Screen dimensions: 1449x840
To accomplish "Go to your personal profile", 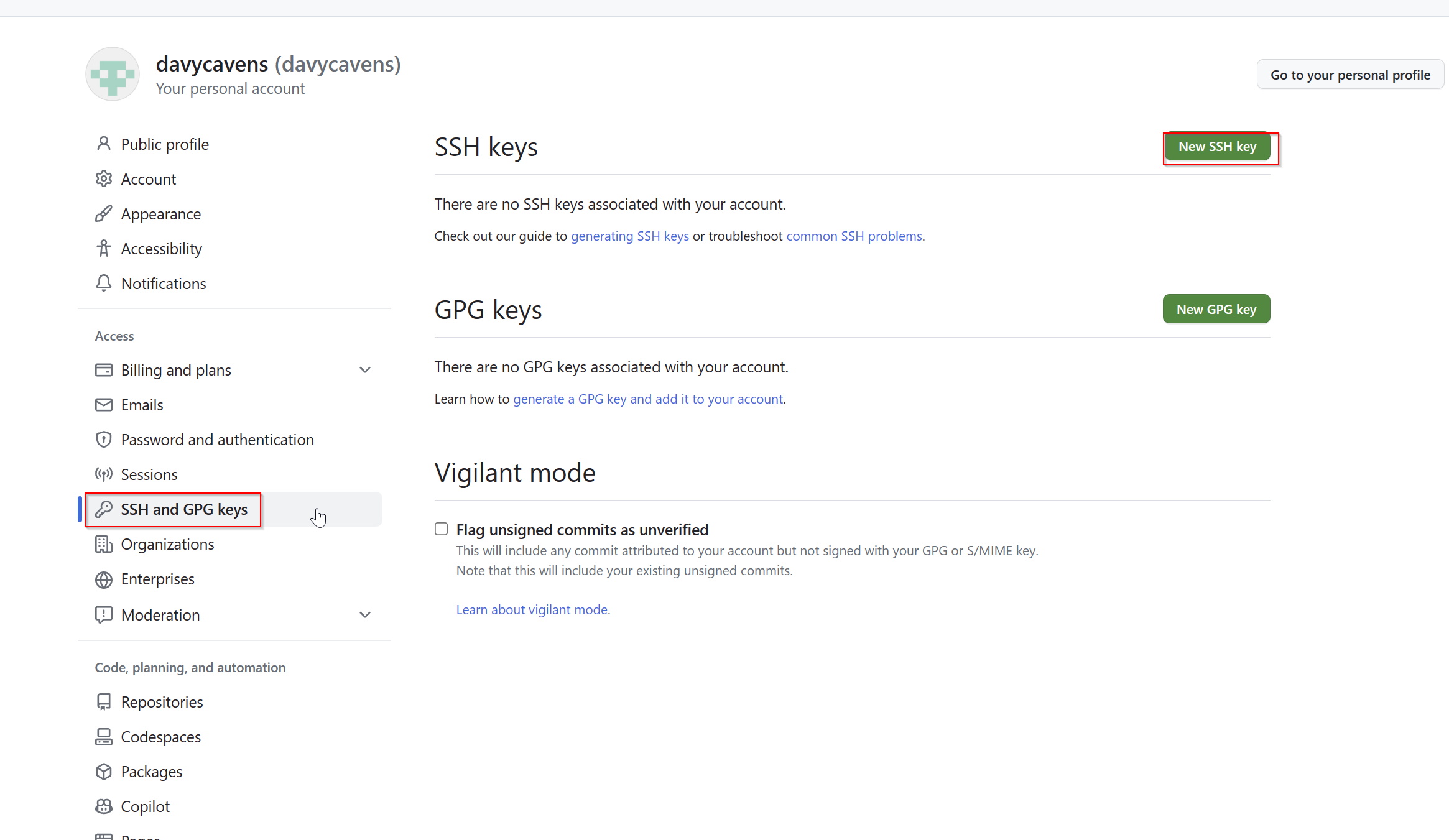I will [1350, 75].
